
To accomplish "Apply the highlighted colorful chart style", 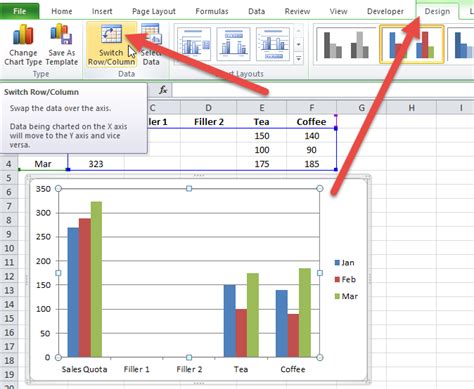I will point(412,45).
